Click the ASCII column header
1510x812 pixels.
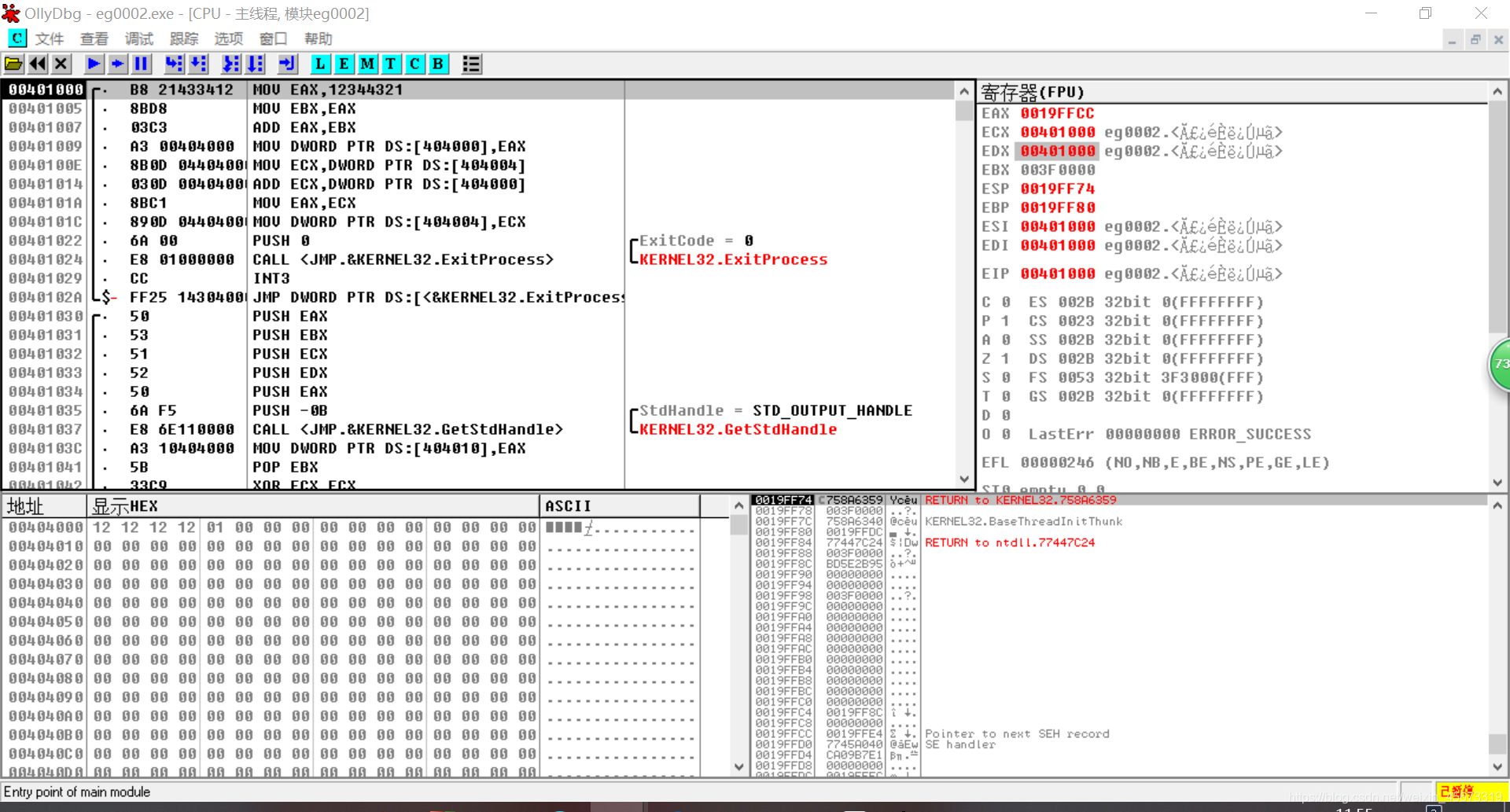tap(620, 506)
